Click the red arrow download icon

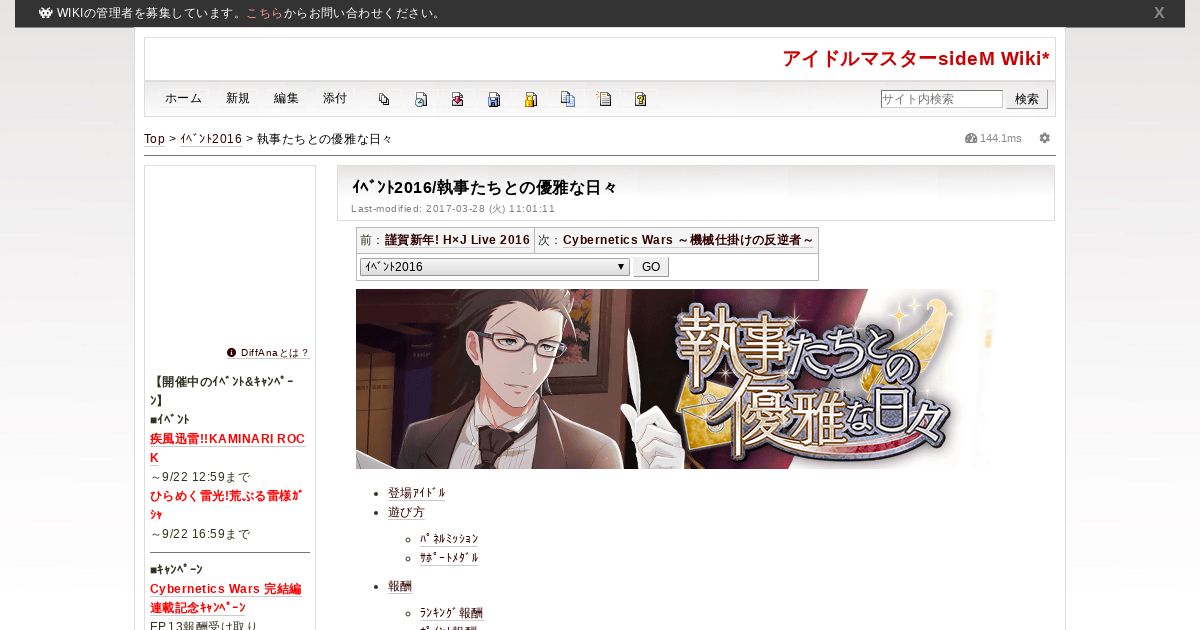457,99
